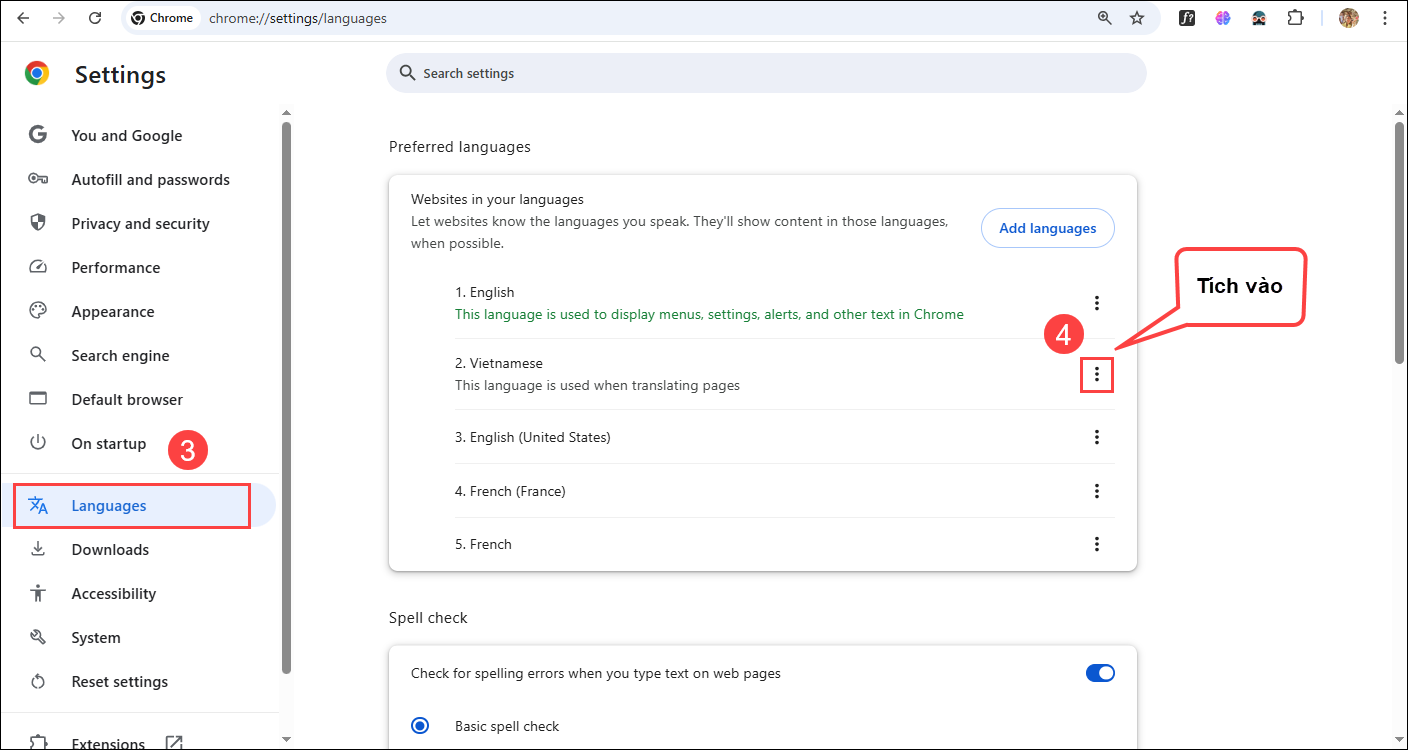Click the Search settings field

tap(766, 73)
